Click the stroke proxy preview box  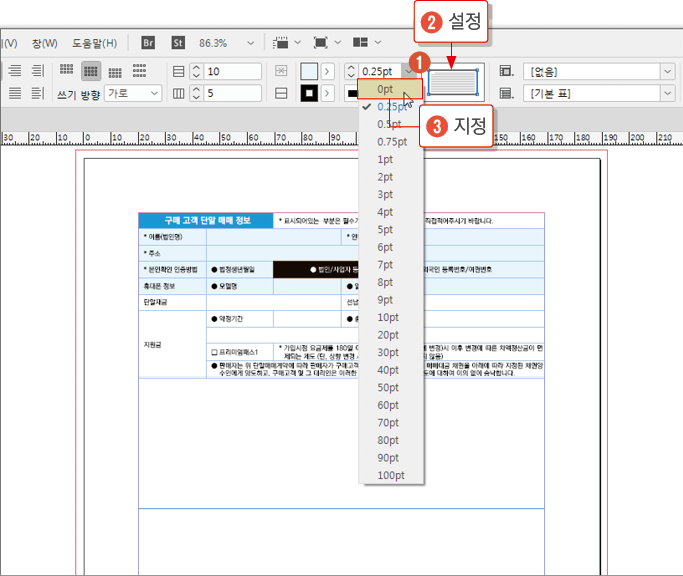click(453, 82)
